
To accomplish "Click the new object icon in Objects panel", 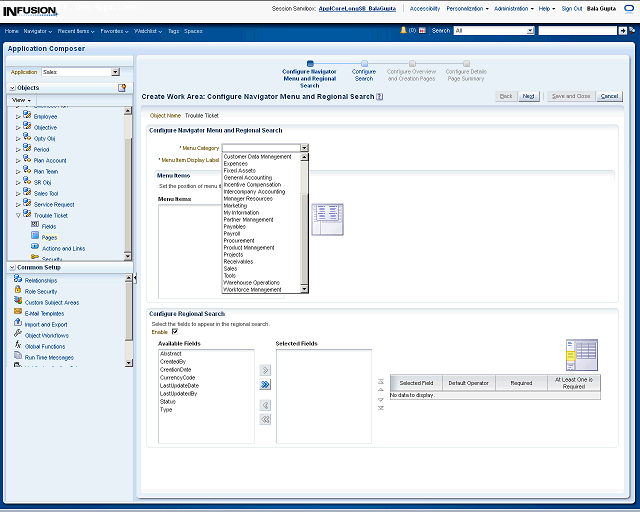I will pyautogui.click(x=122, y=88).
